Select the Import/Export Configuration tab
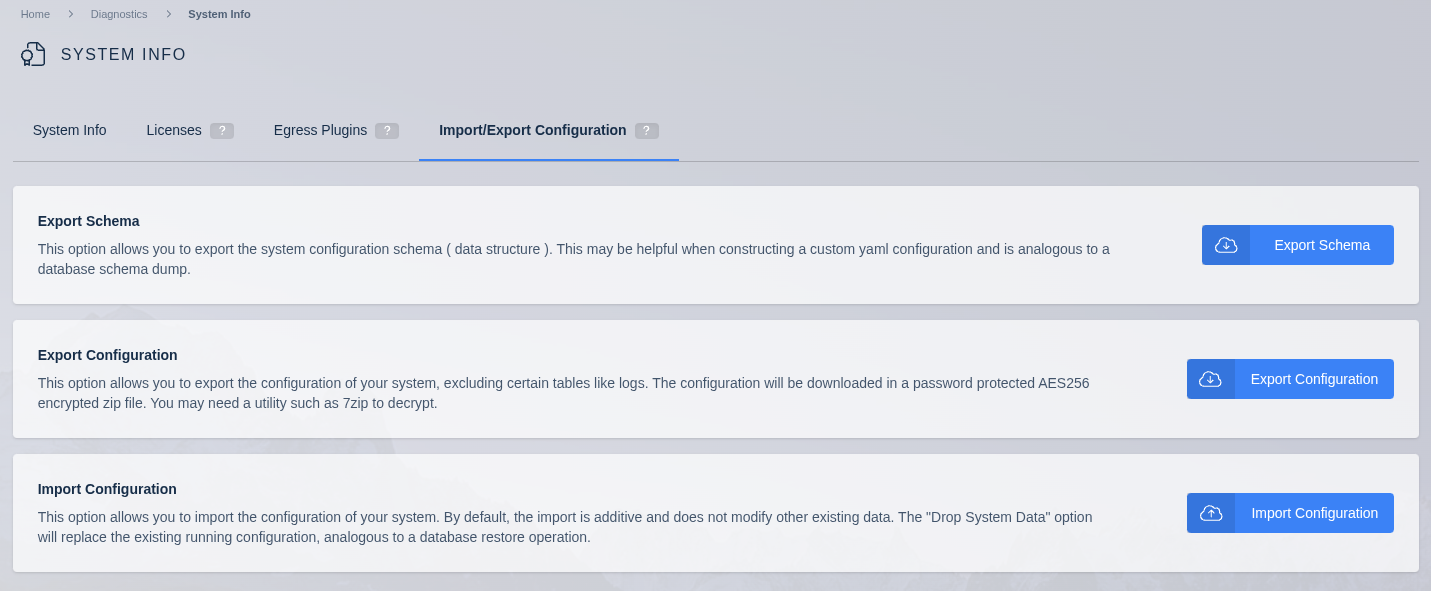1431x591 pixels. [x=532, y=130]
